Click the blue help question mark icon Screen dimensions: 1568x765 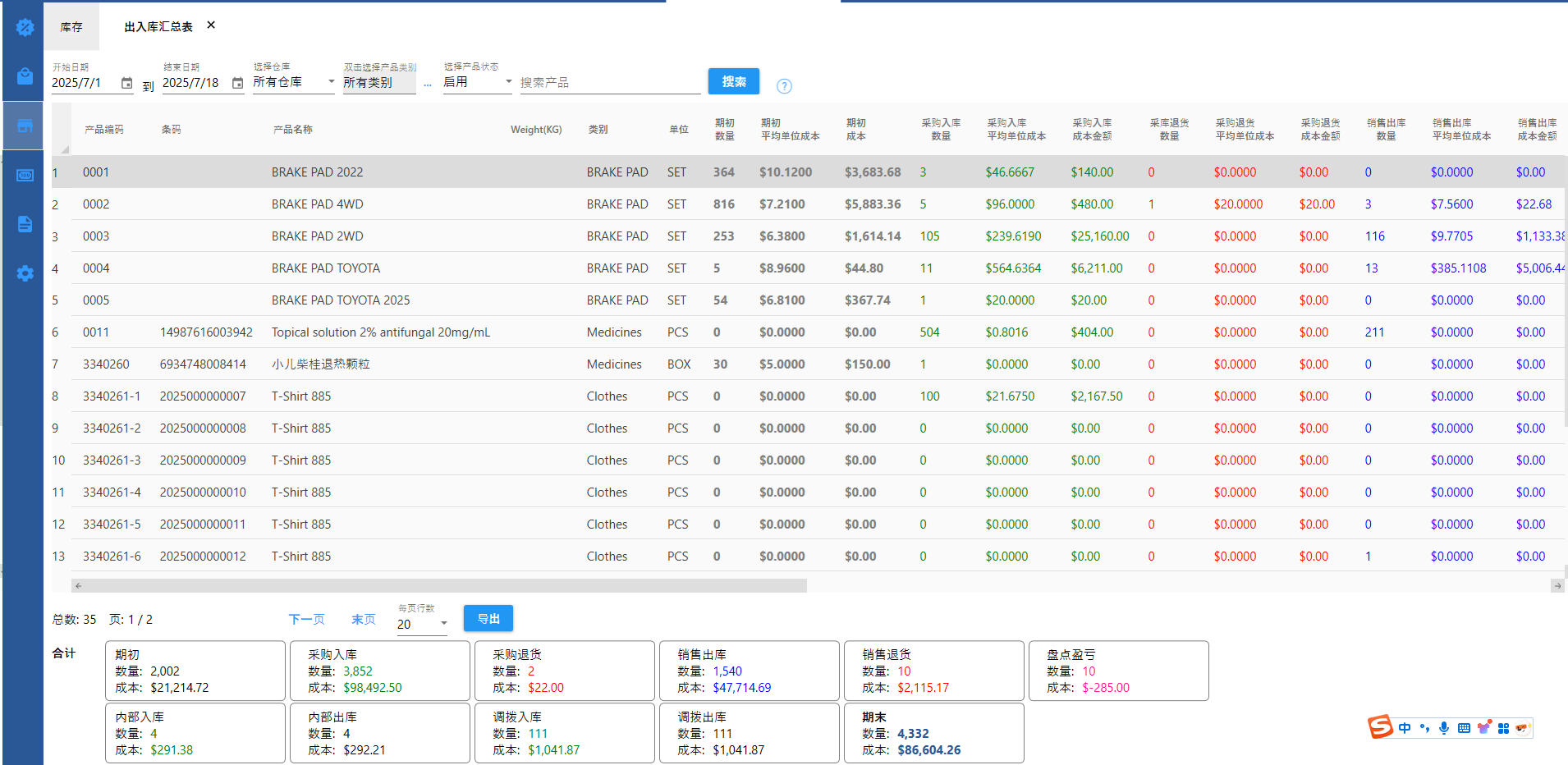click(784, 86)
